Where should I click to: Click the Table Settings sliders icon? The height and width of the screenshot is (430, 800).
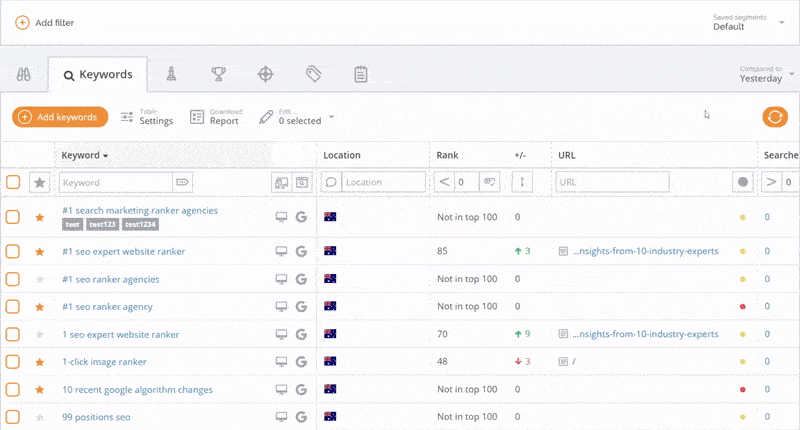click(127, 117)
